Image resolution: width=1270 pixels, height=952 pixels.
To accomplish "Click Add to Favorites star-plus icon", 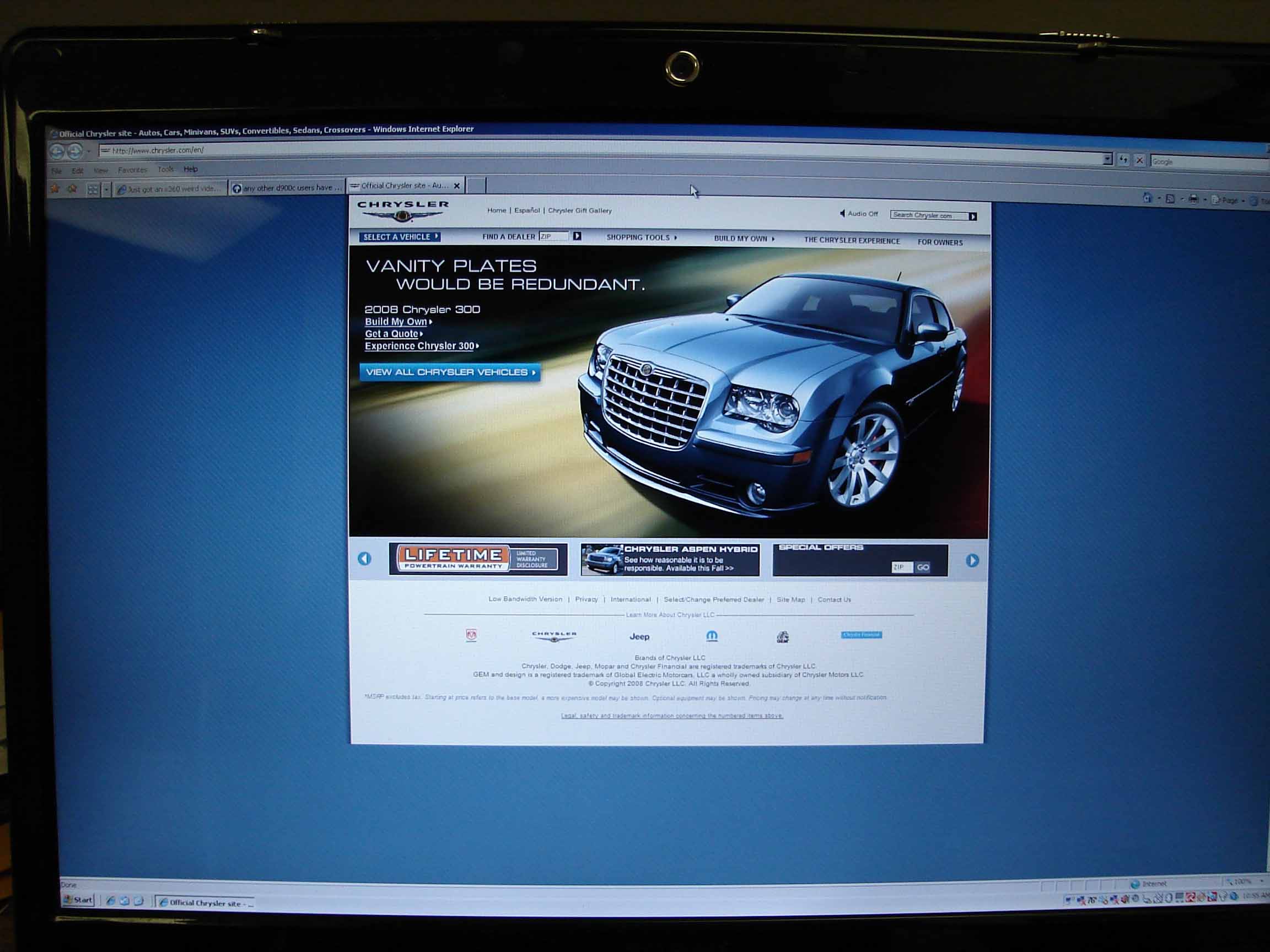I will [x=72, y=189].
